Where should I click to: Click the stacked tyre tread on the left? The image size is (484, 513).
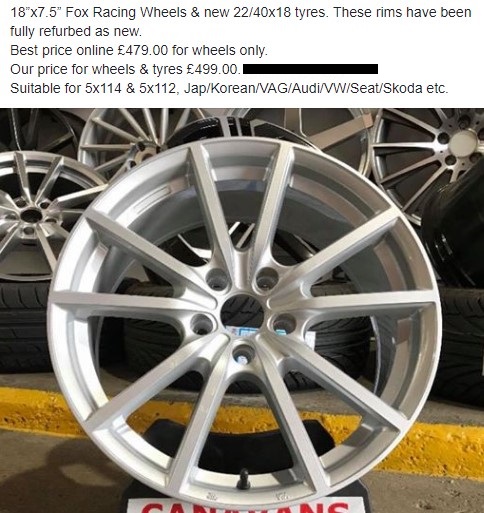[25, 325]
